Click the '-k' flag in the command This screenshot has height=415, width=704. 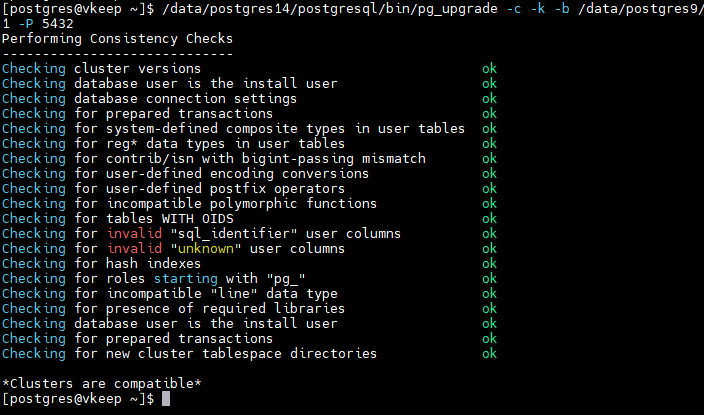tap(537, 9)
